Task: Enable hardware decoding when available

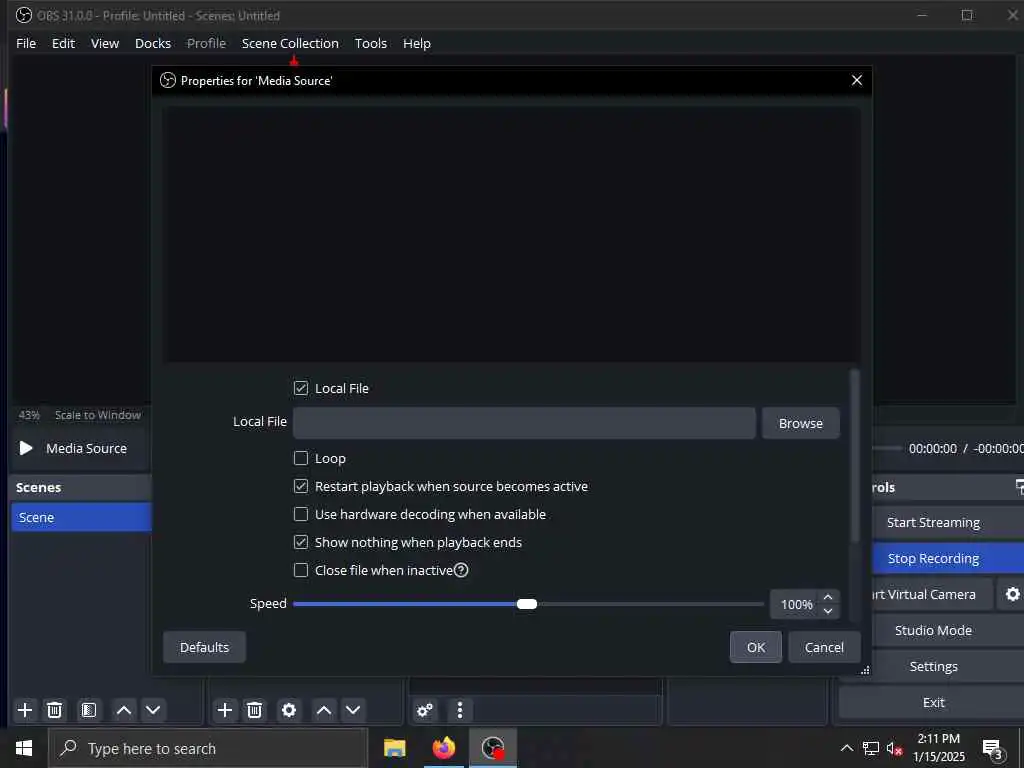Action: click(x=301, y=515)
